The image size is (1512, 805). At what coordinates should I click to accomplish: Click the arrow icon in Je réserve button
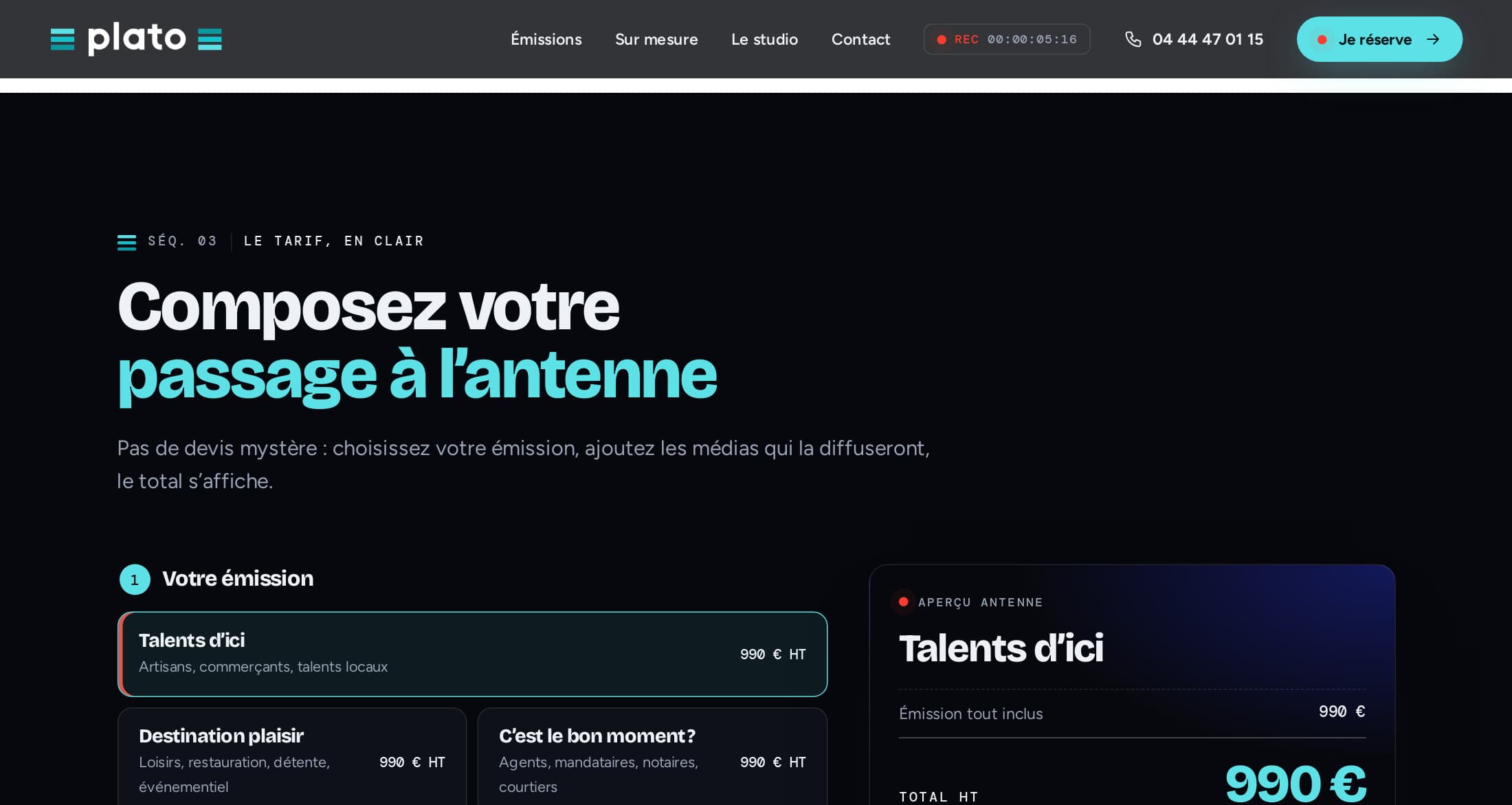(1433, 39)
